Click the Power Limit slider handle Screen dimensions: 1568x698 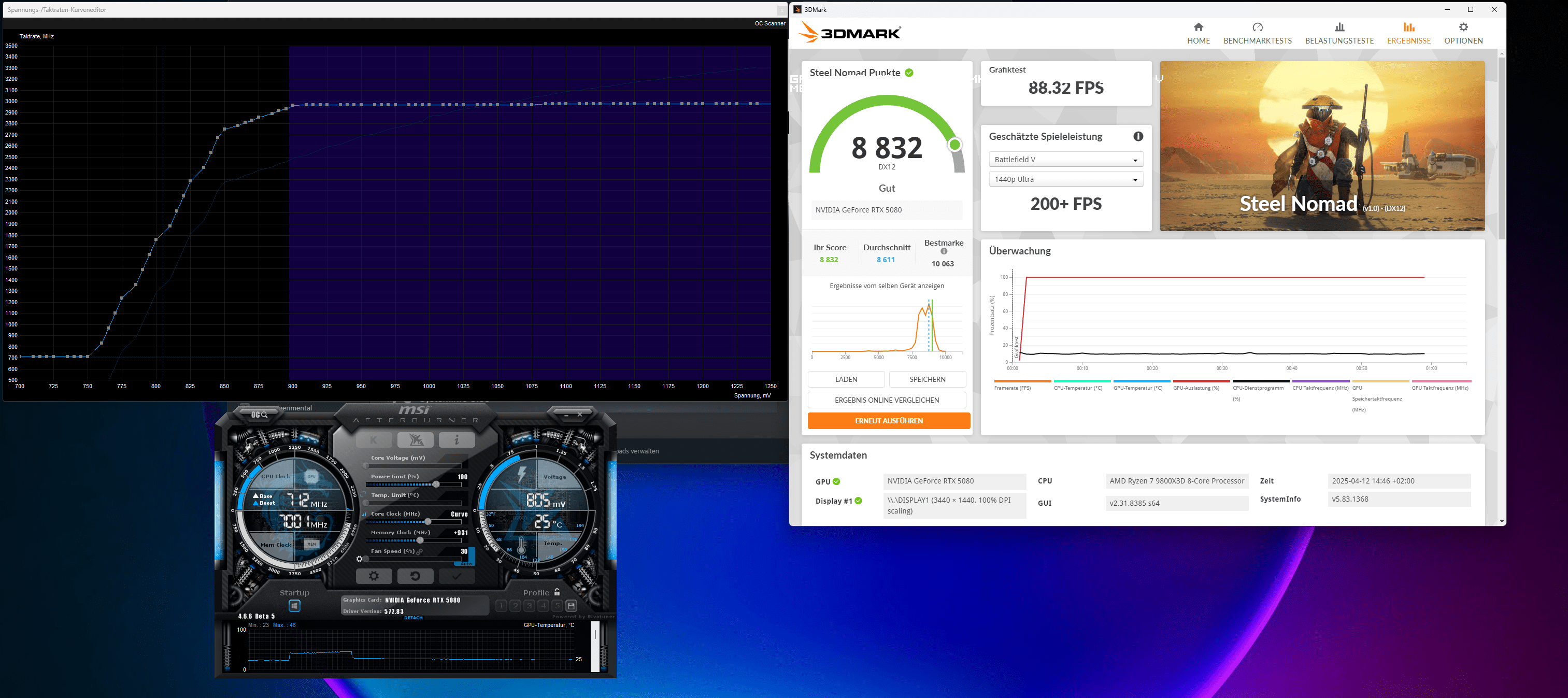pos(436,485)
